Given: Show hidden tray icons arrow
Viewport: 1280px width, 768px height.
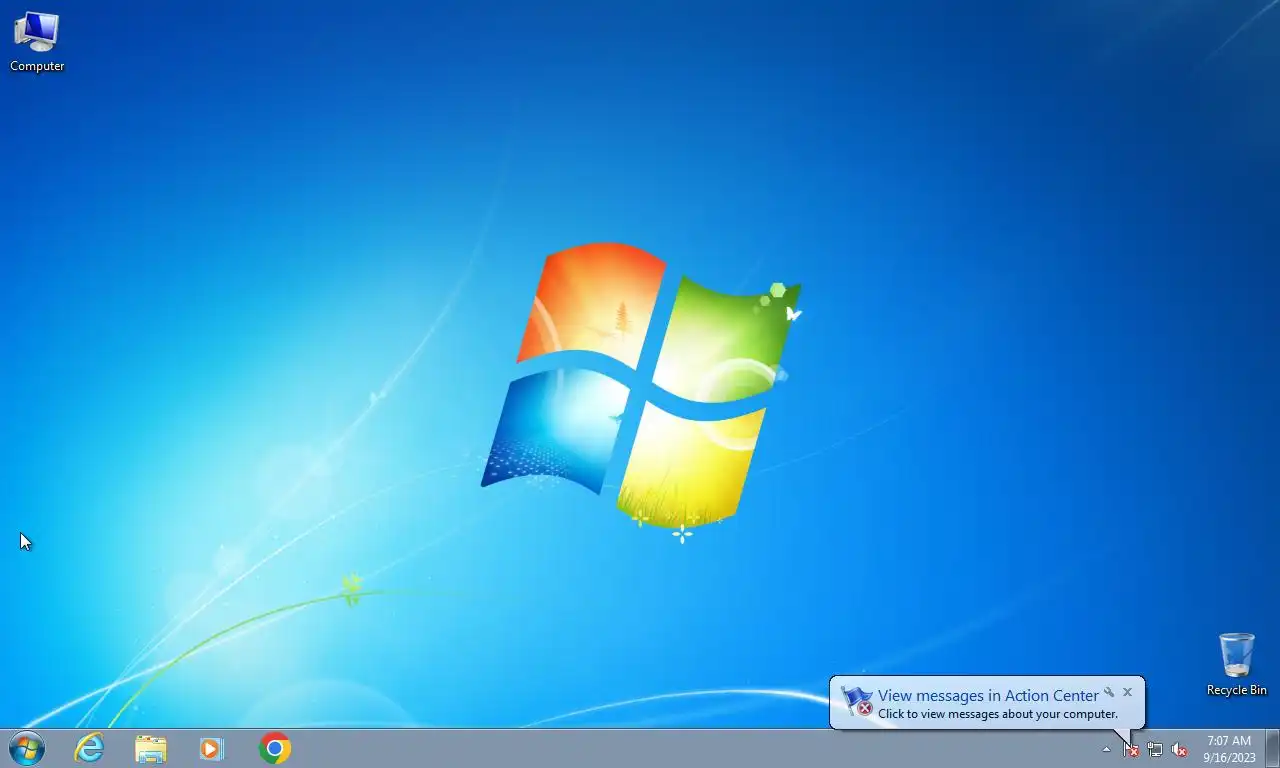Looking at the screenshot, I should click(1106, 749).
